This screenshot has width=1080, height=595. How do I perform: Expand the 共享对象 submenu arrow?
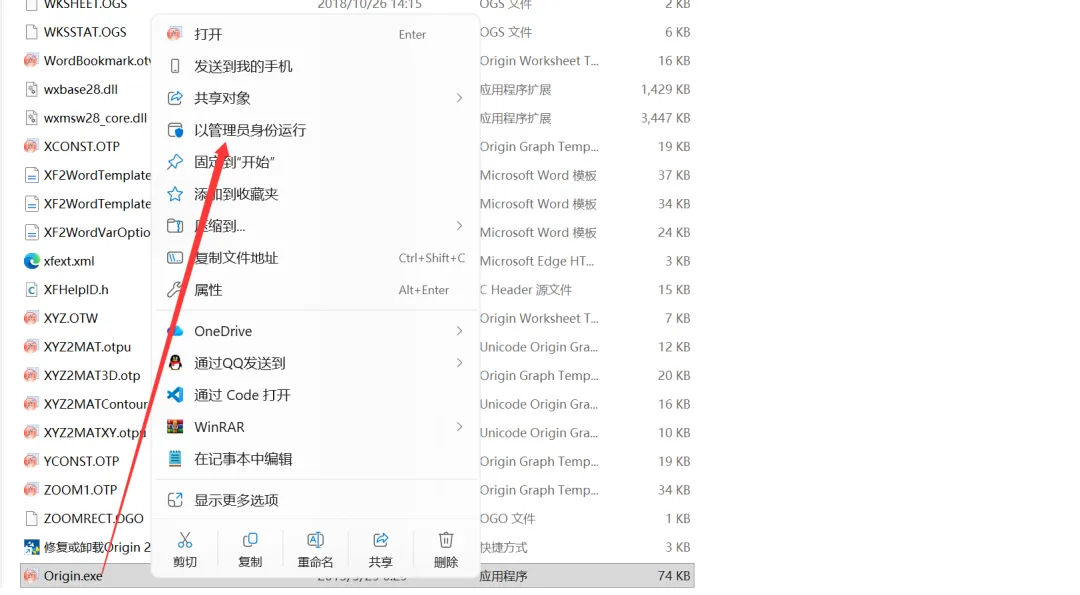(x=459, y=98)
